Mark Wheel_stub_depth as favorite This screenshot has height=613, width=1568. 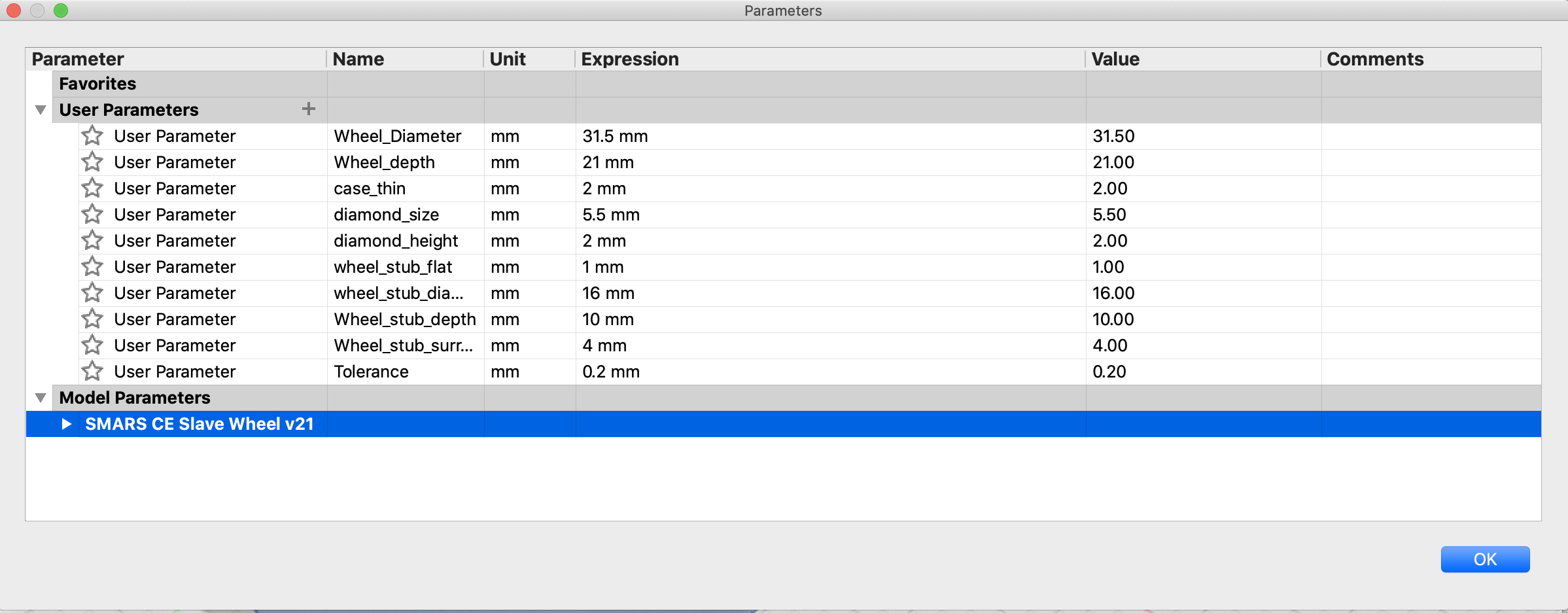click(92, 319)
